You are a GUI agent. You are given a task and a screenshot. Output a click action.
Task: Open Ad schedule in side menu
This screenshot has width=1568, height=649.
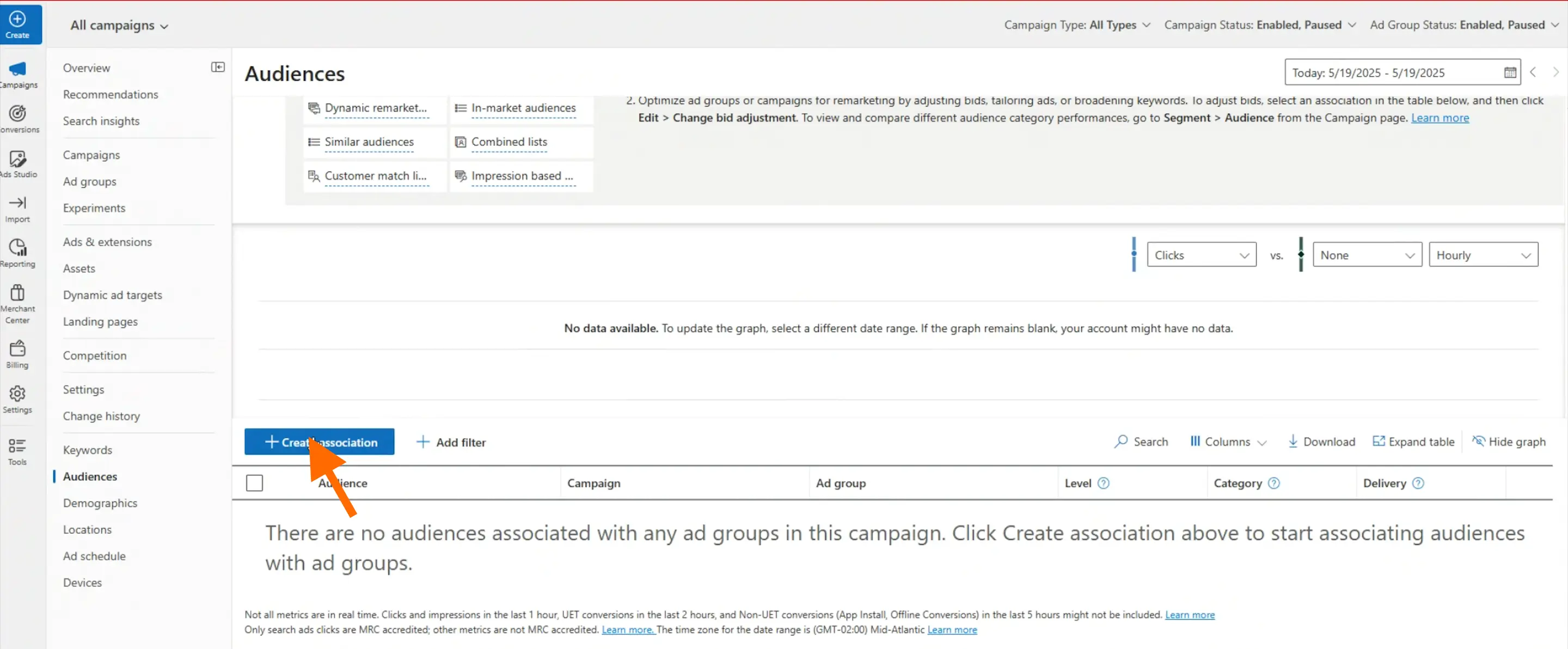pos(94,556)
